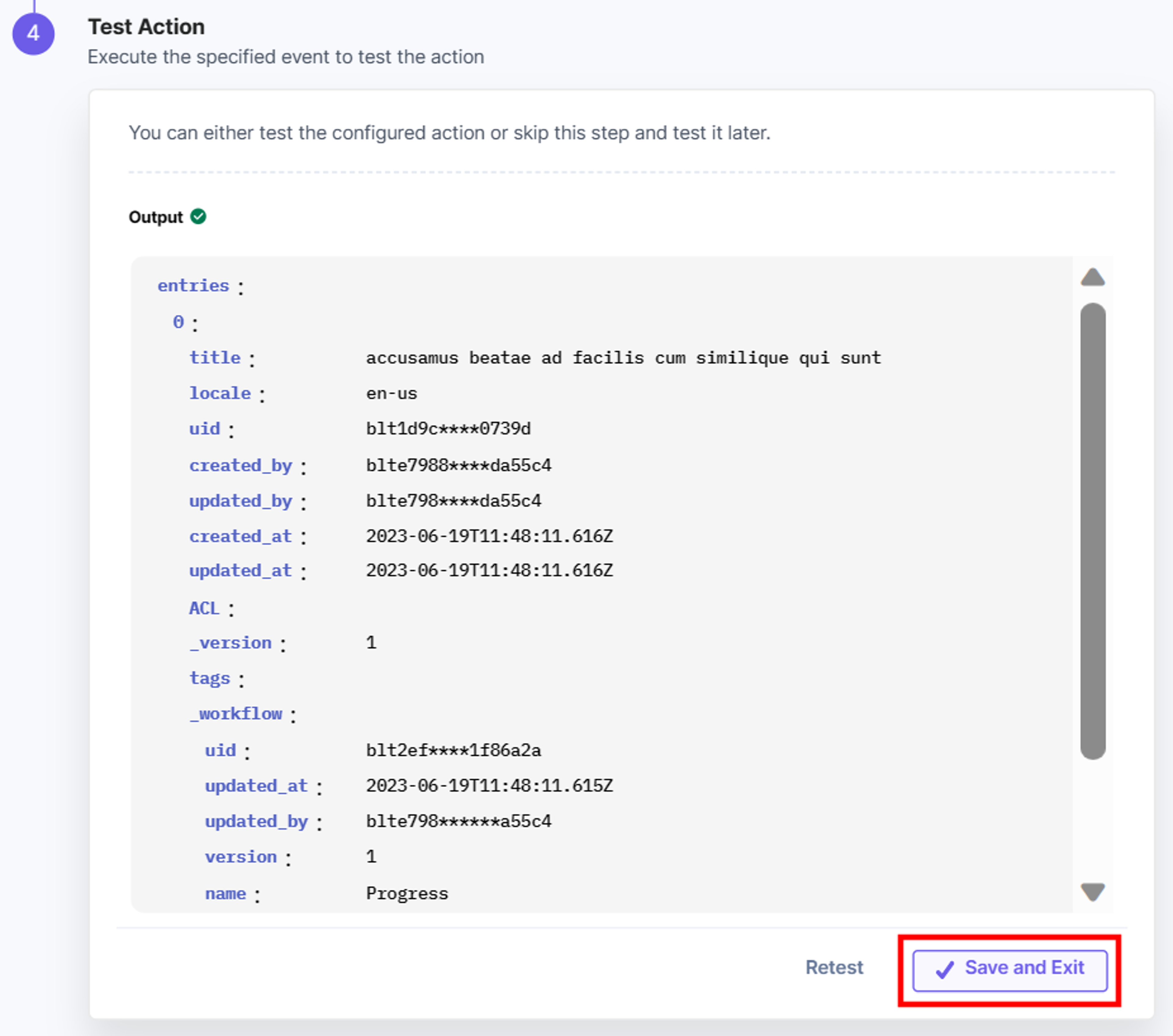Click the '_version' key

(231, 643)
